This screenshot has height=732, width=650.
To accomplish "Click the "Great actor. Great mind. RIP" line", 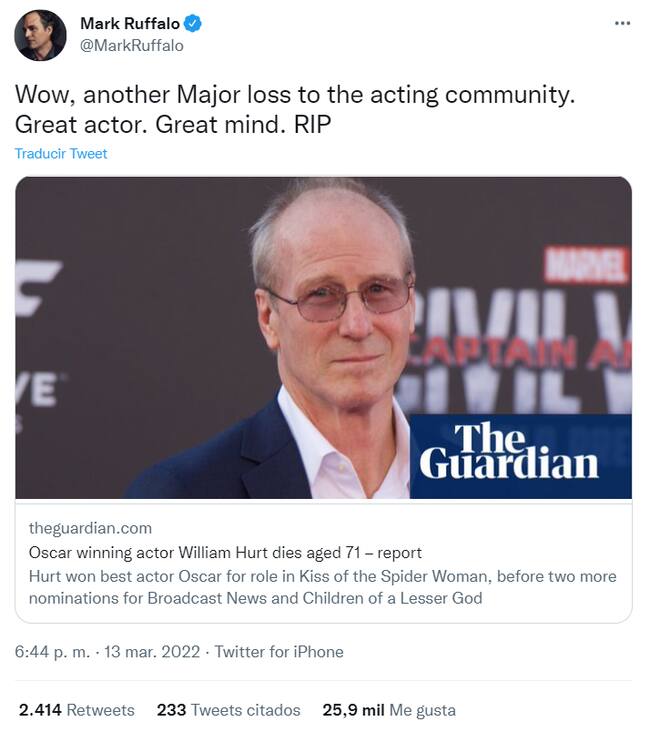I will point(172,125).
